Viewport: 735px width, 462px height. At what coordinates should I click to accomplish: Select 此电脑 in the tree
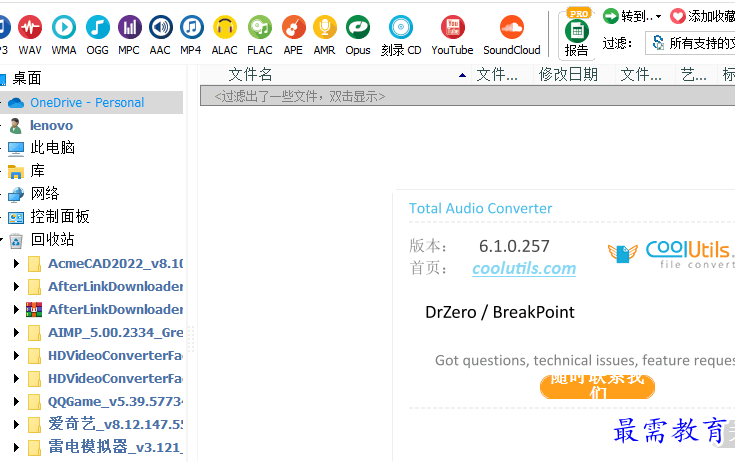[x=52, y=148]
